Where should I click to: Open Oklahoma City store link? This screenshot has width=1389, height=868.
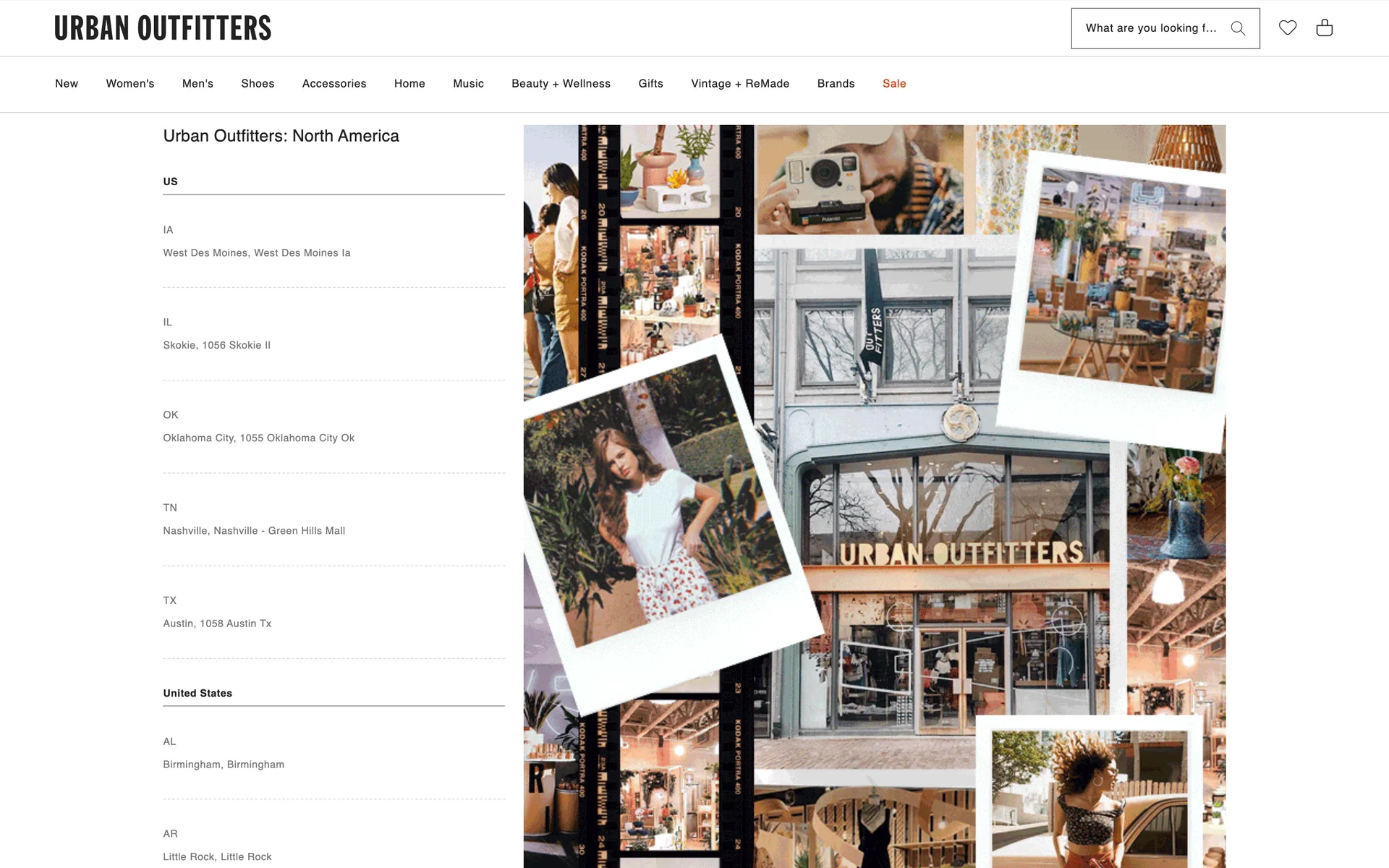(259, 438)
